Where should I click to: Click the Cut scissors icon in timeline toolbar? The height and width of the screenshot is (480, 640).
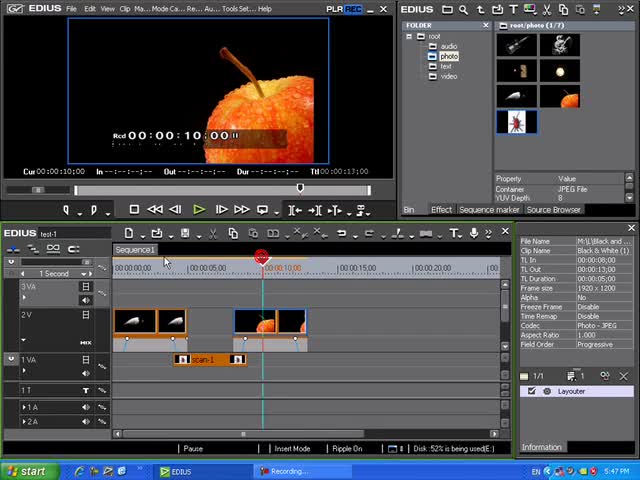point(213,233)
